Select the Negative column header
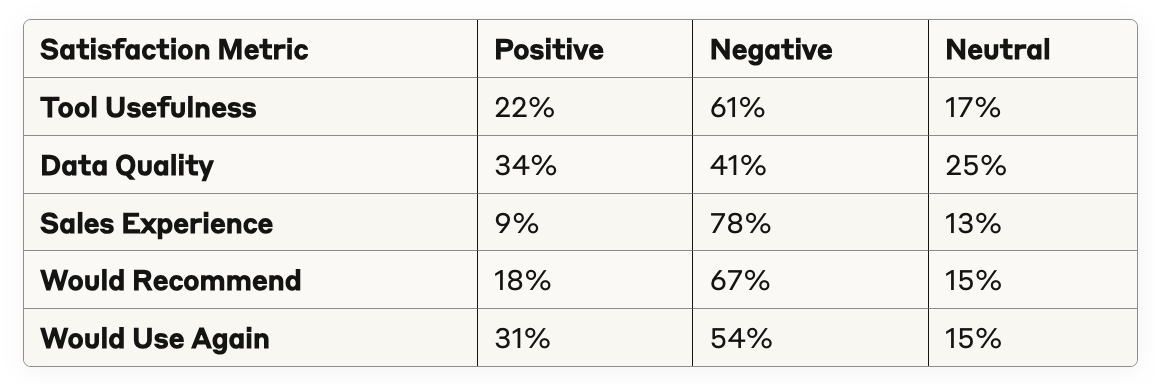The height and width of the screenshot is (384, 1154). [771, 49]
